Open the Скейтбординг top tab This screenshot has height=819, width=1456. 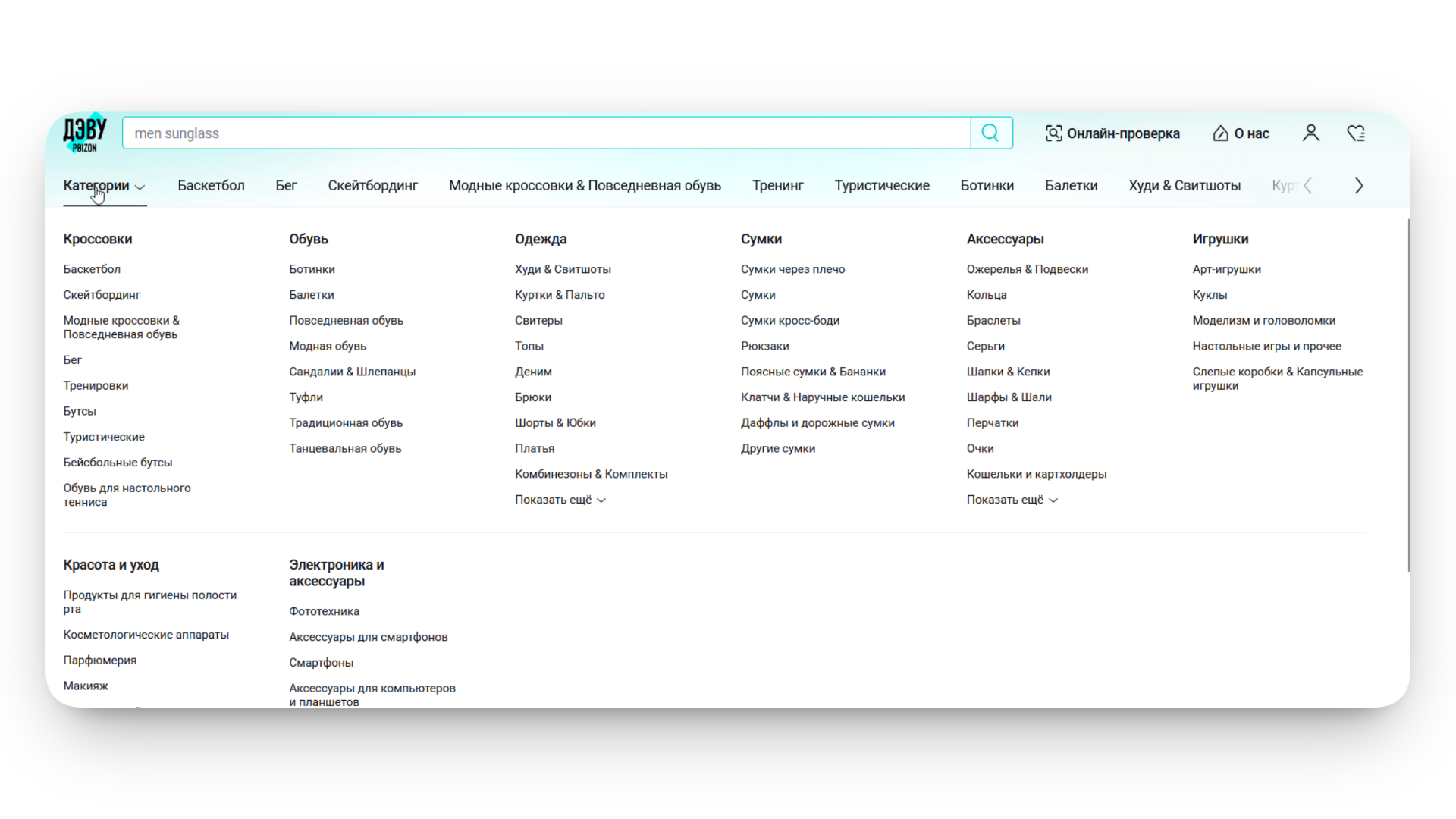pyautogui.click(x=372, y=186)
